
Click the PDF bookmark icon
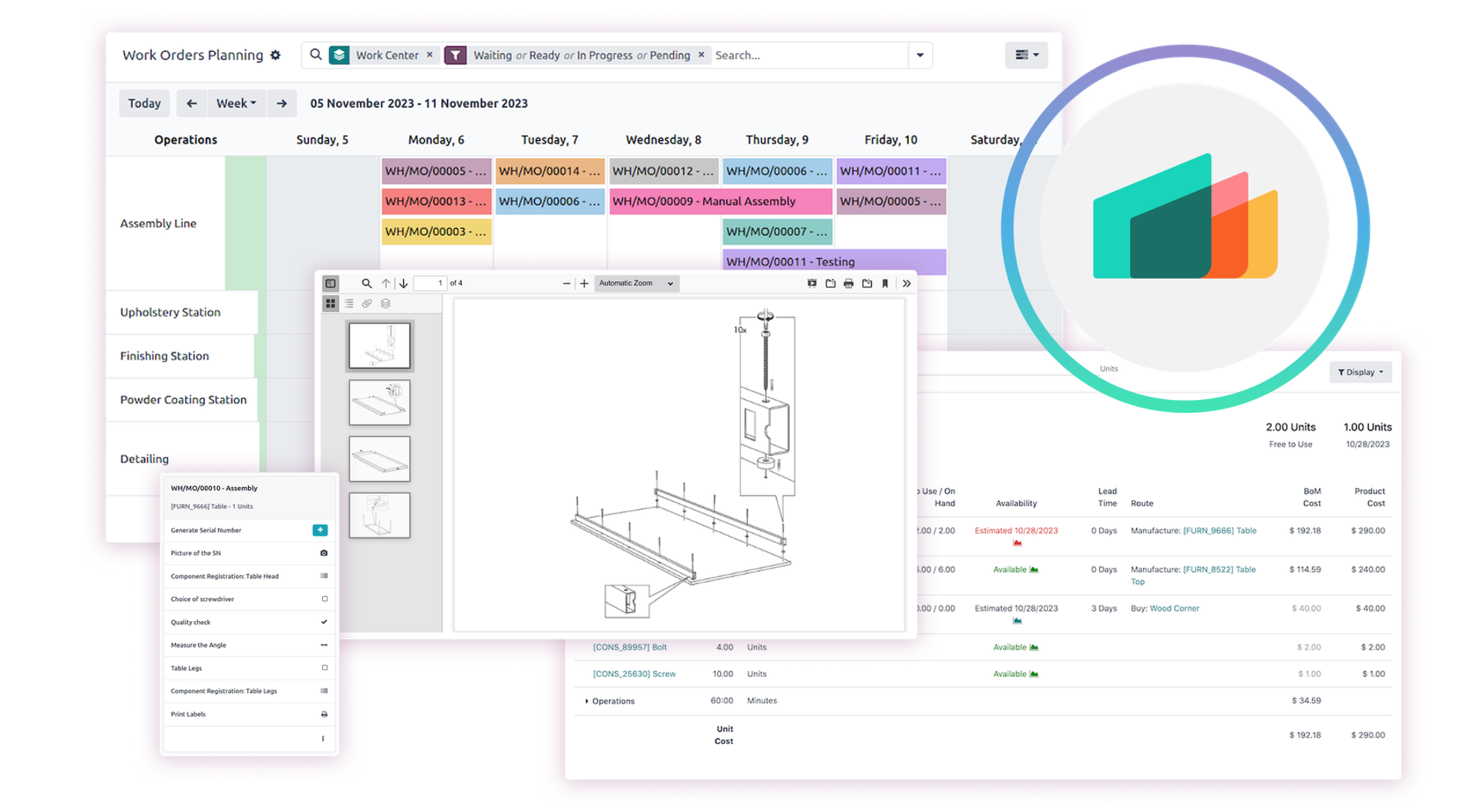(x=885, y=284)
